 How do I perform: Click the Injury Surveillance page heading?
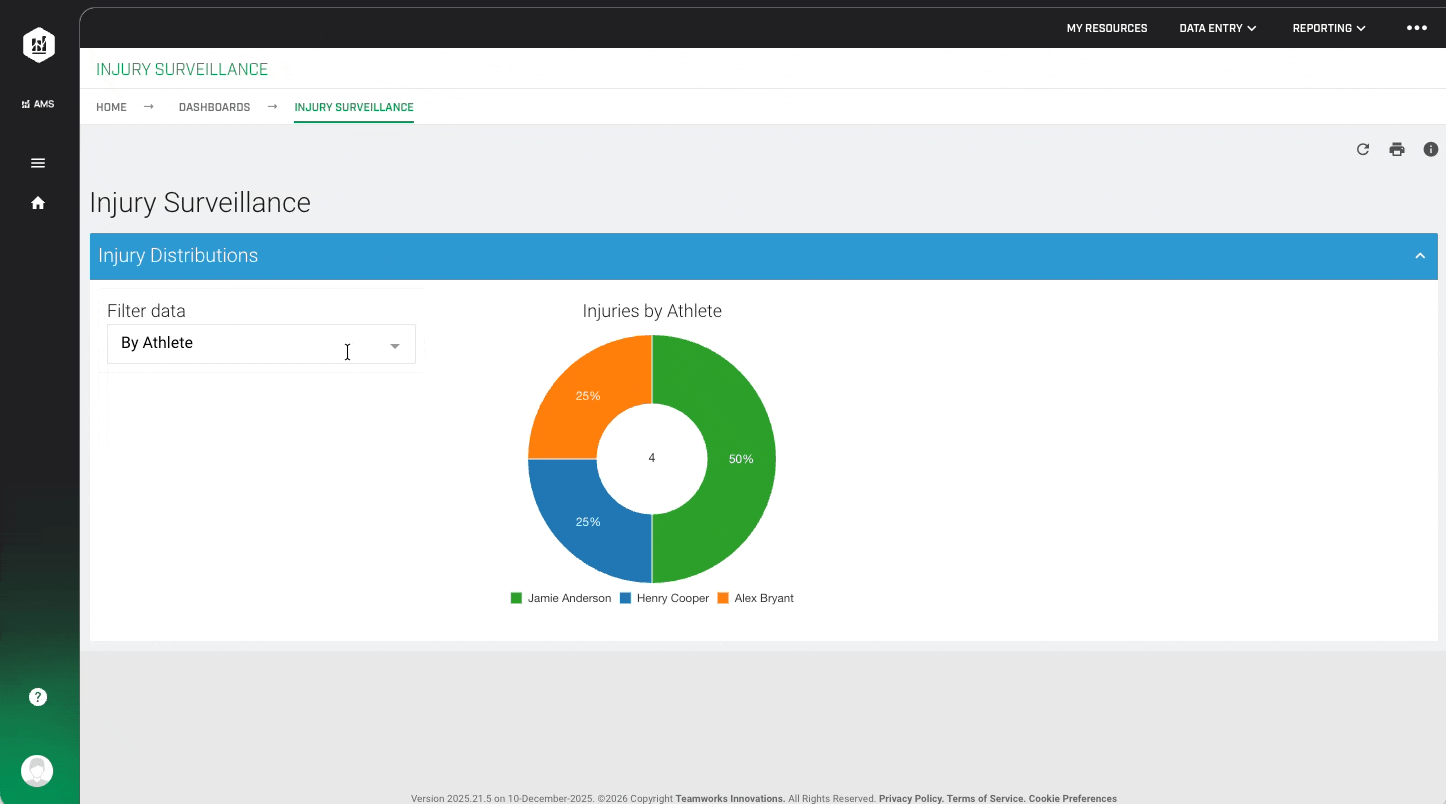(200, 202)
